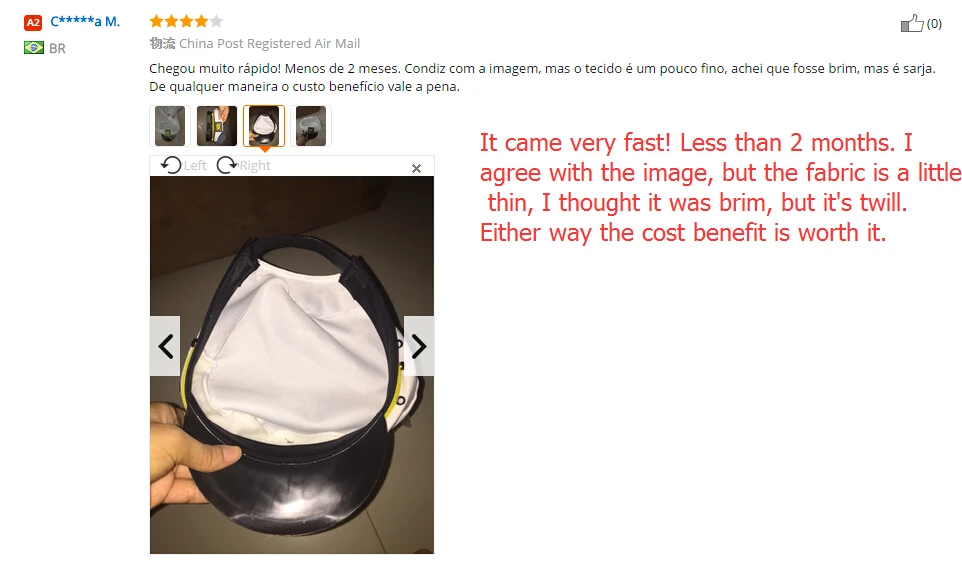Click the China Post Registered Air Mail text
Image resolution: width=962 pixels, height=563 pixels.
click(x=269, y=44)
